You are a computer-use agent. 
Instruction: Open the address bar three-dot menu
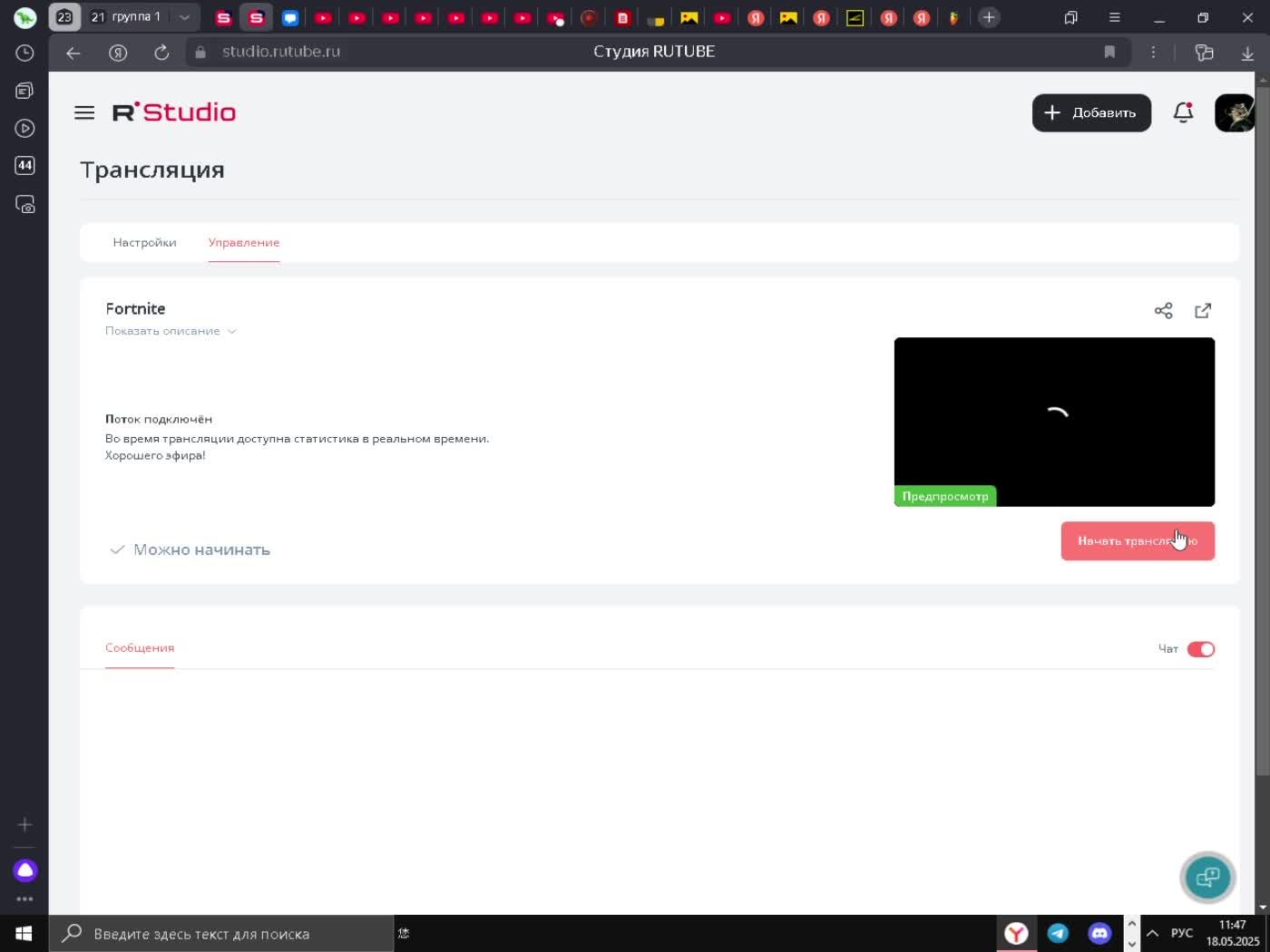pyautogui.click(x=1153, y=53)
